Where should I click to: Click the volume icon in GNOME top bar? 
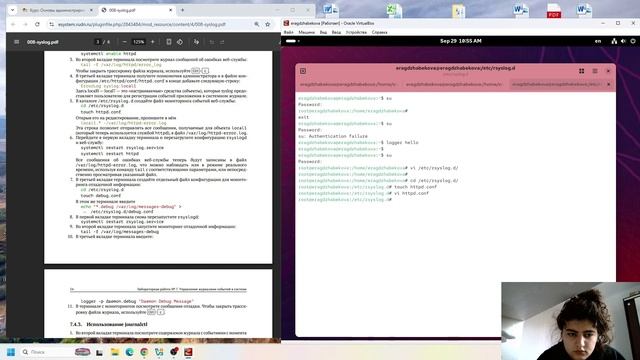[623, 41]
